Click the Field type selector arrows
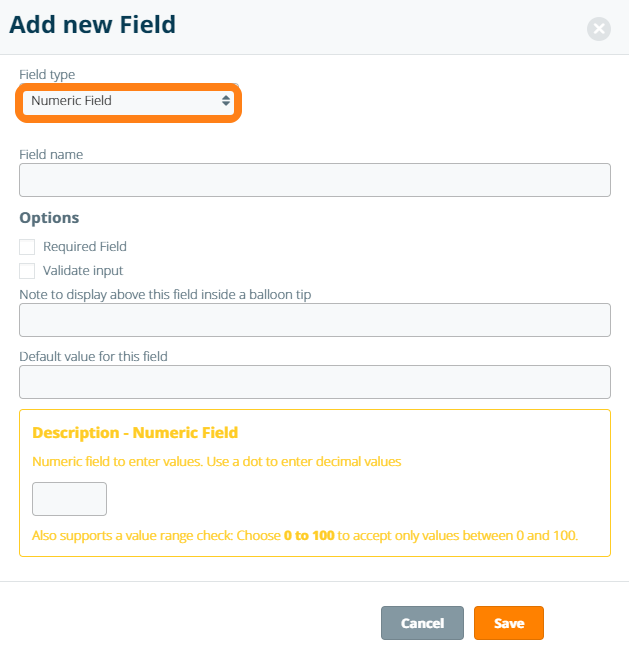Screen dimensions: 629x669 (x=226, y=101)
